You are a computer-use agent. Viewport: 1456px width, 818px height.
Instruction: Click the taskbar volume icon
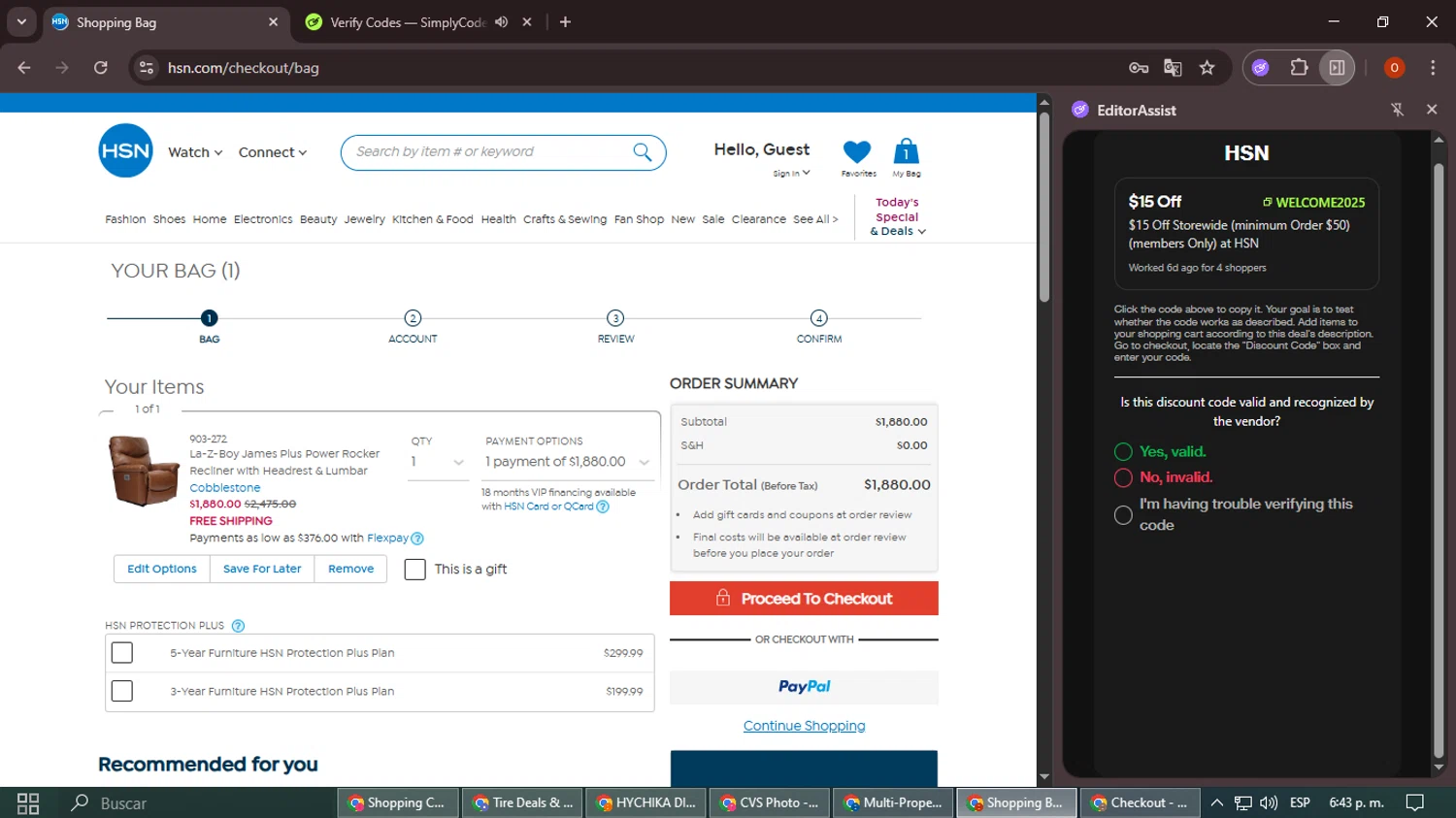coord(1269,802)
